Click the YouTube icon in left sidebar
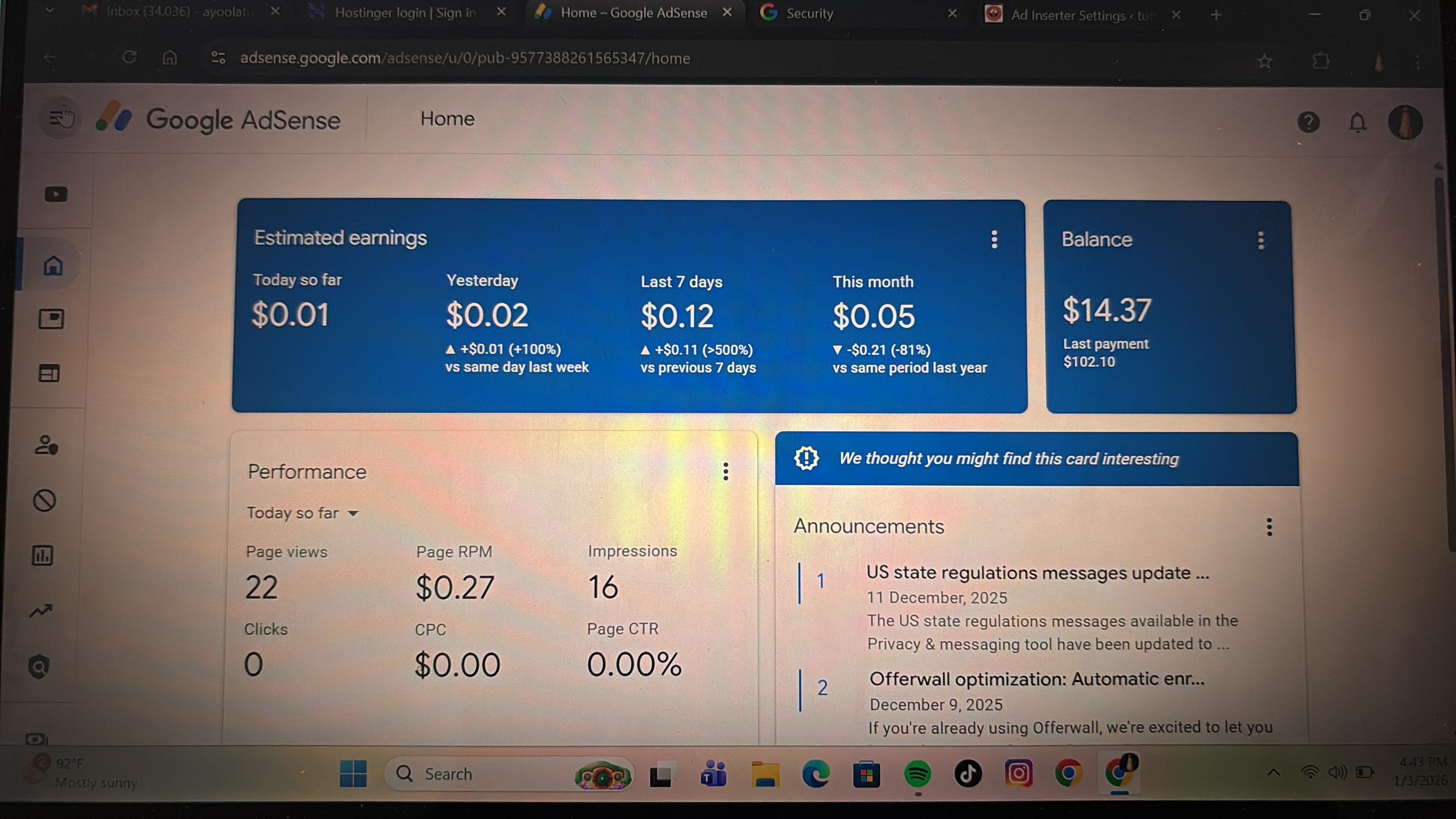Image resolution: width=1456 pixels, height=819 pixels. click(x=56, y=195)
